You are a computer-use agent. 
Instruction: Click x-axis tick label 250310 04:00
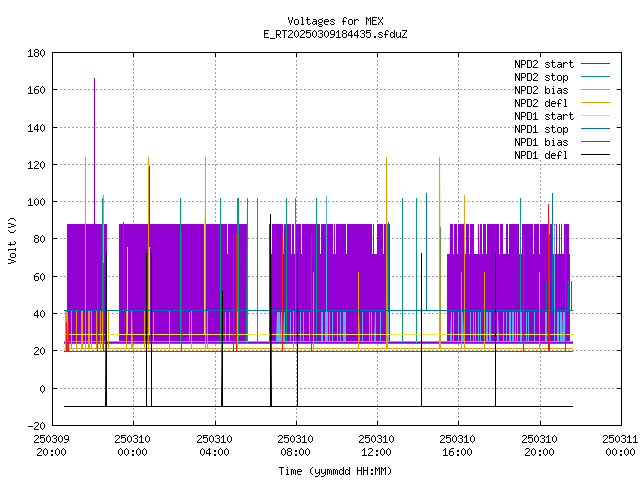pyautogui.click(x=214, y=446)
